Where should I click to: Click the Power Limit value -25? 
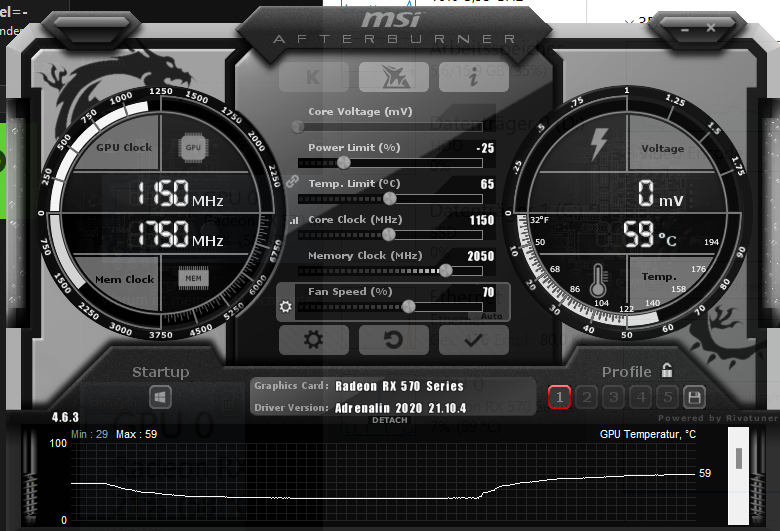pos(485,148)
